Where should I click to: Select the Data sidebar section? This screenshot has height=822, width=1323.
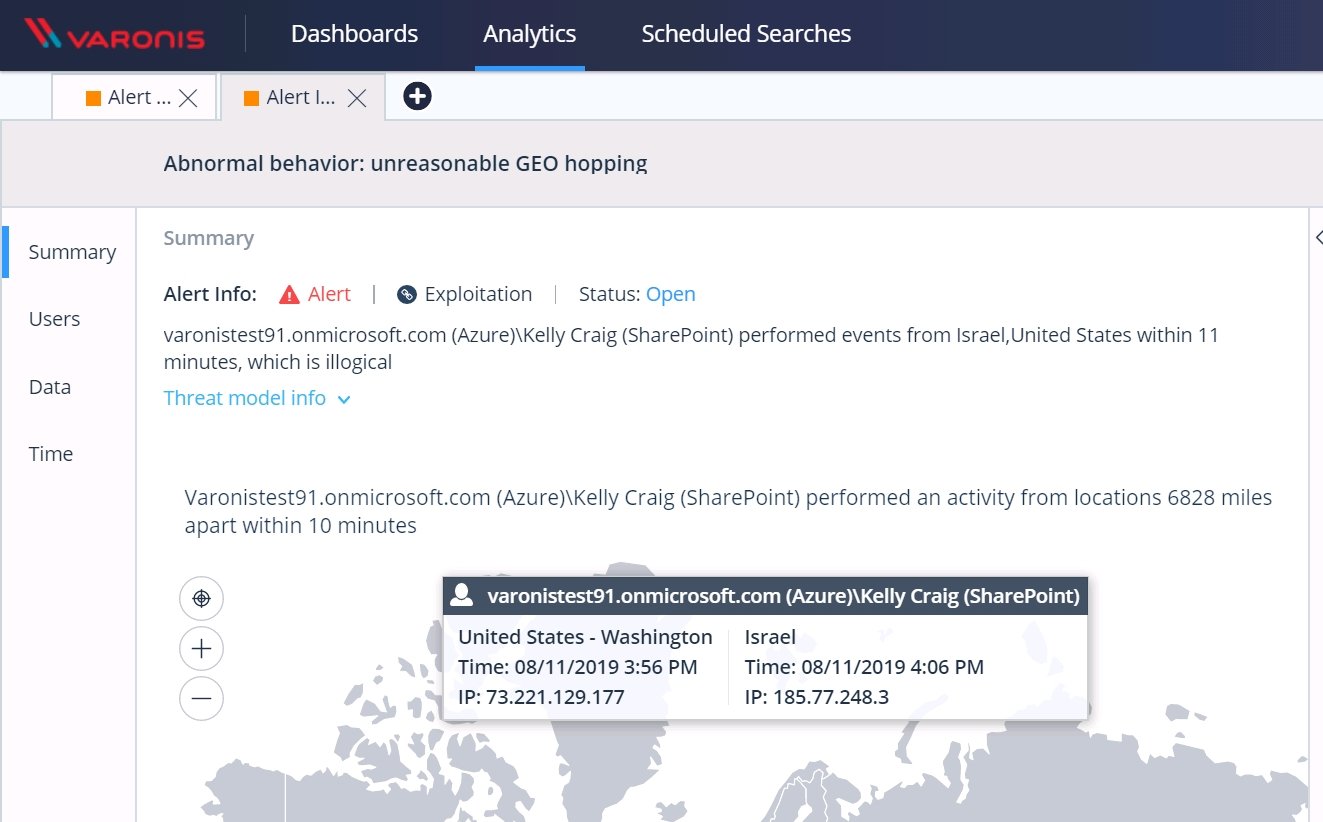[x=50, y=387]
